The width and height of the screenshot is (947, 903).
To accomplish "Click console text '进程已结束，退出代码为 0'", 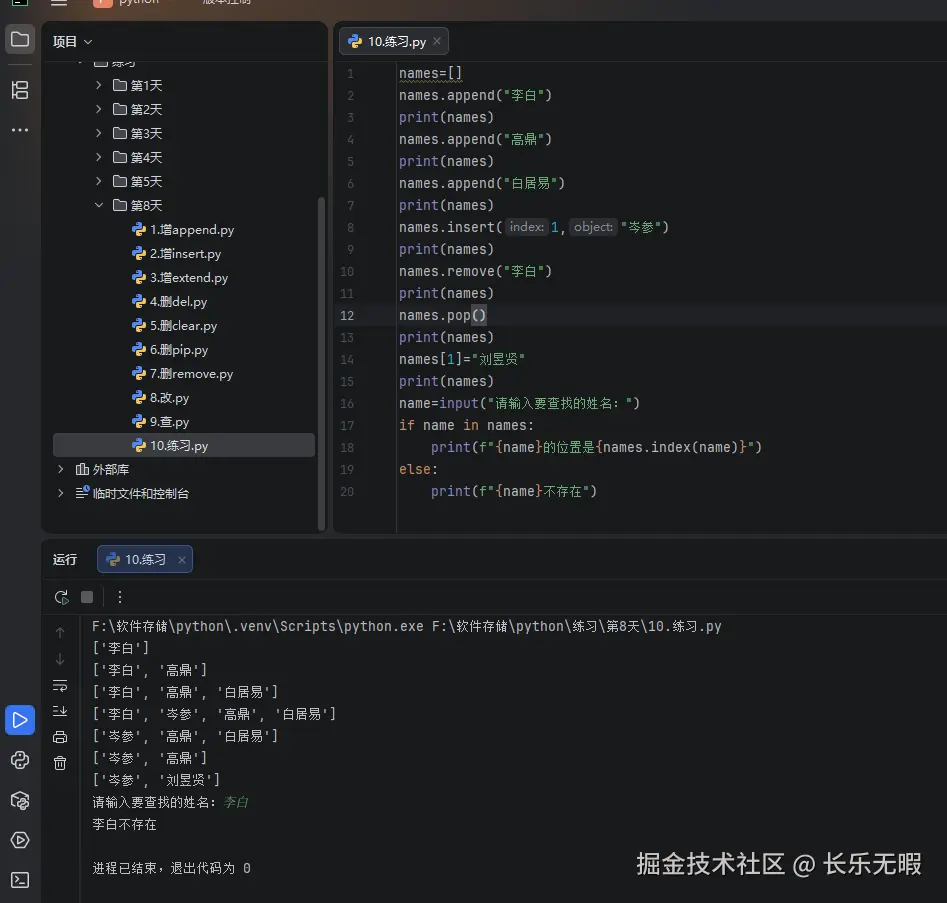I will (172, 868).
